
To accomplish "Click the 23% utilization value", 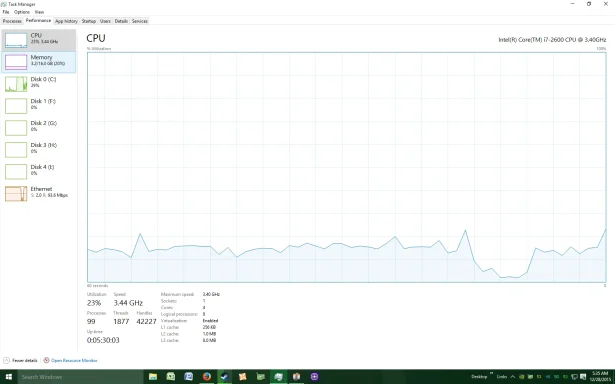I will (x=94, y=303).
